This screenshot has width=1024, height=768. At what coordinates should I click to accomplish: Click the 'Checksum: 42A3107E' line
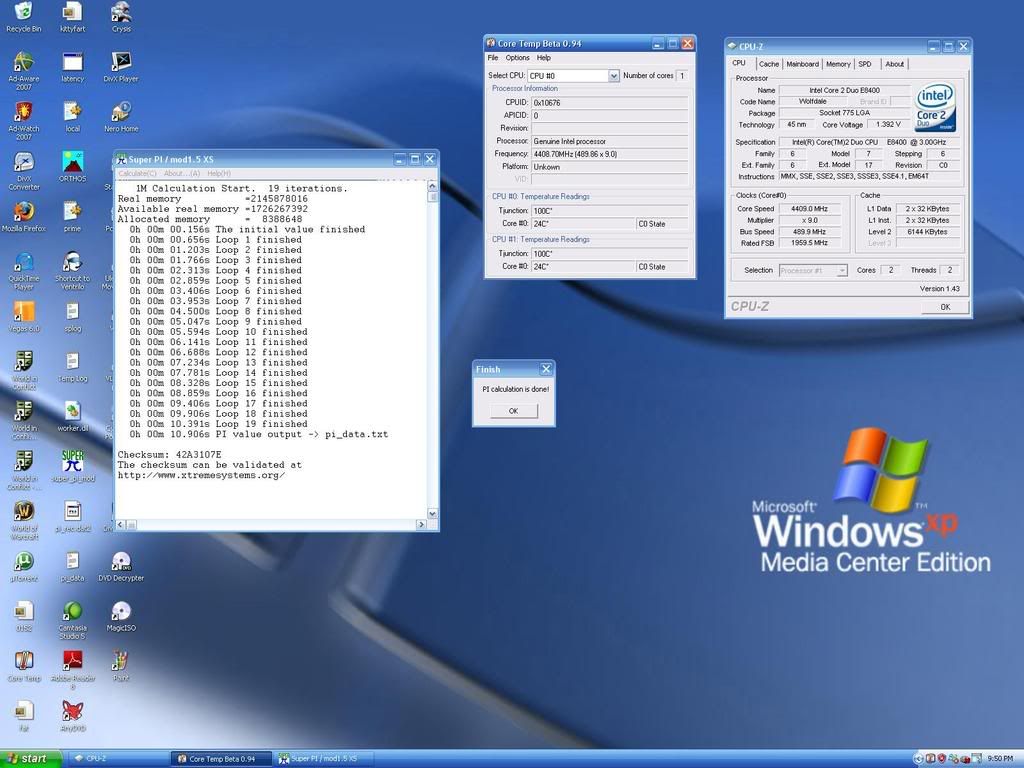[169, 455]
